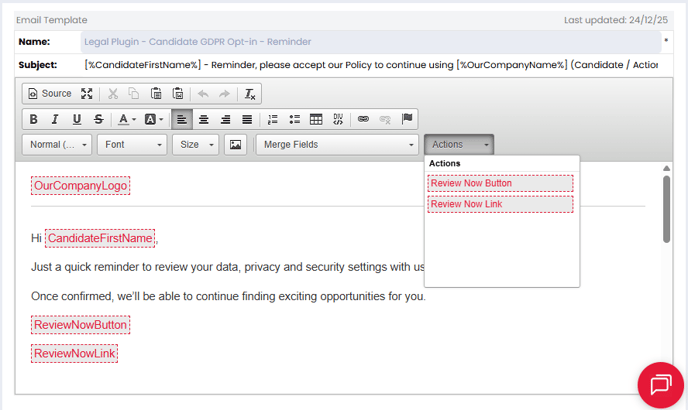Click Paste from Word icon
Image resolution: width=688 pixels, height=410 pixels.
coord(178,94)
